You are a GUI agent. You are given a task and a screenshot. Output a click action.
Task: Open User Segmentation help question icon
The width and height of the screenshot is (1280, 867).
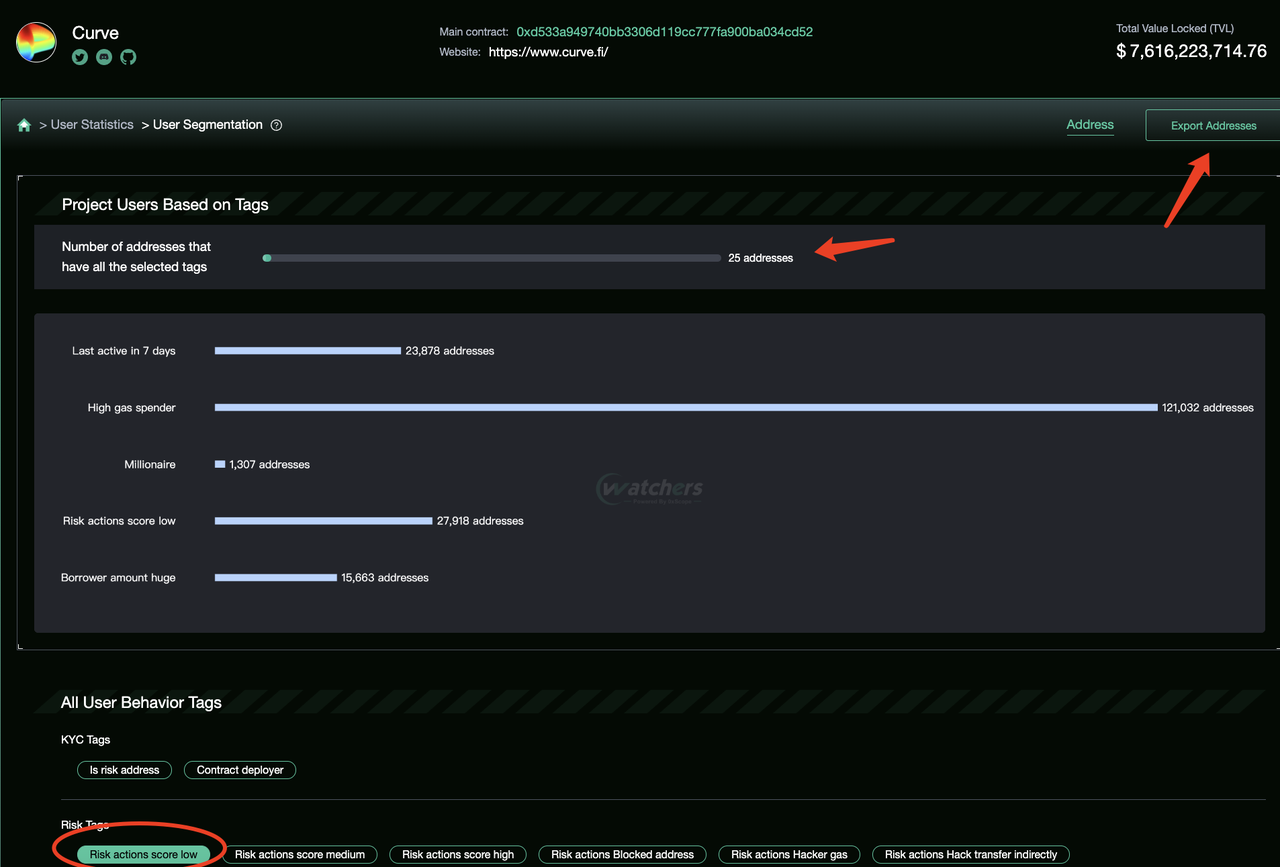(x=277, y=125)
